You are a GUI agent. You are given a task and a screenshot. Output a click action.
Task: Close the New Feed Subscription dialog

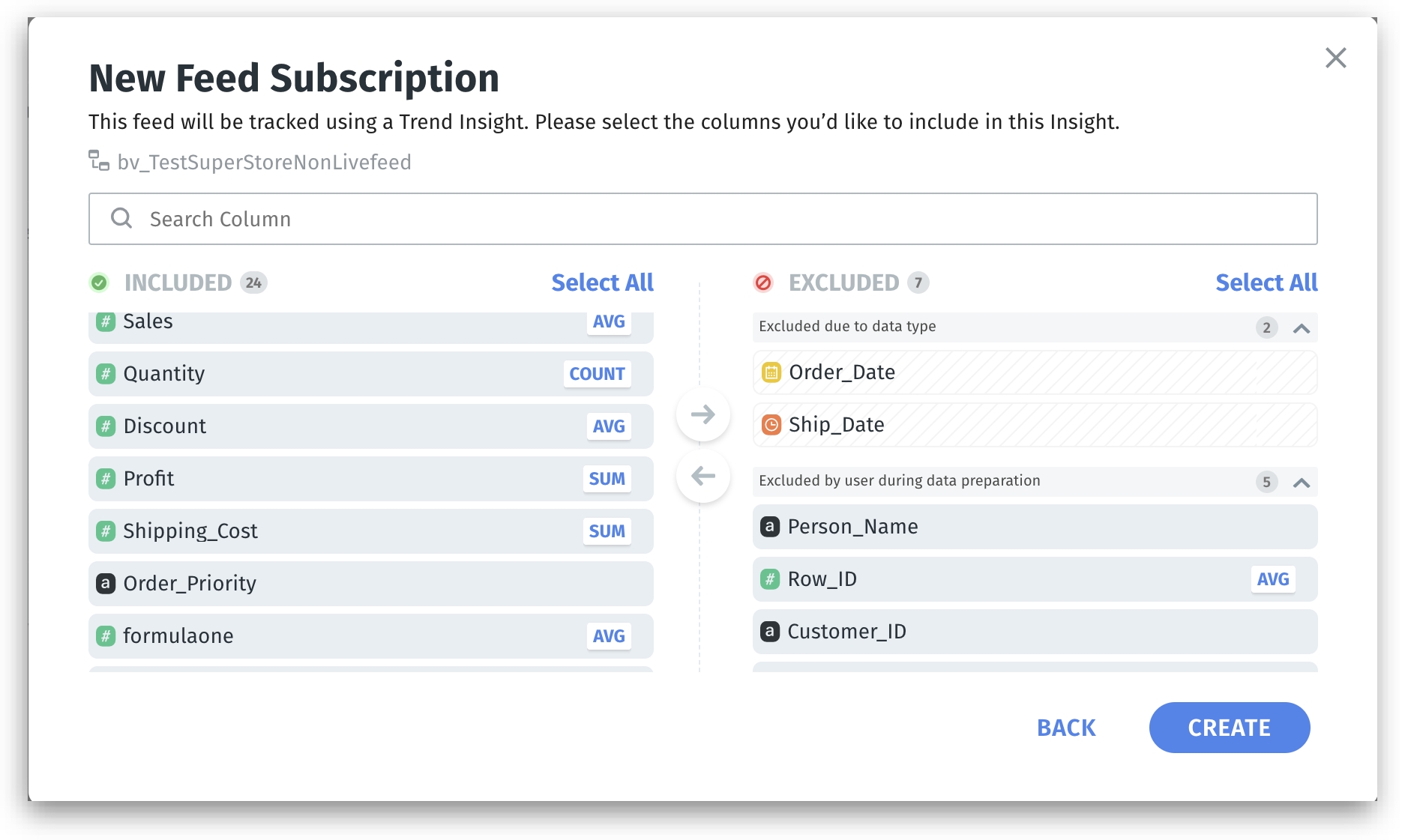[1335, 58]
